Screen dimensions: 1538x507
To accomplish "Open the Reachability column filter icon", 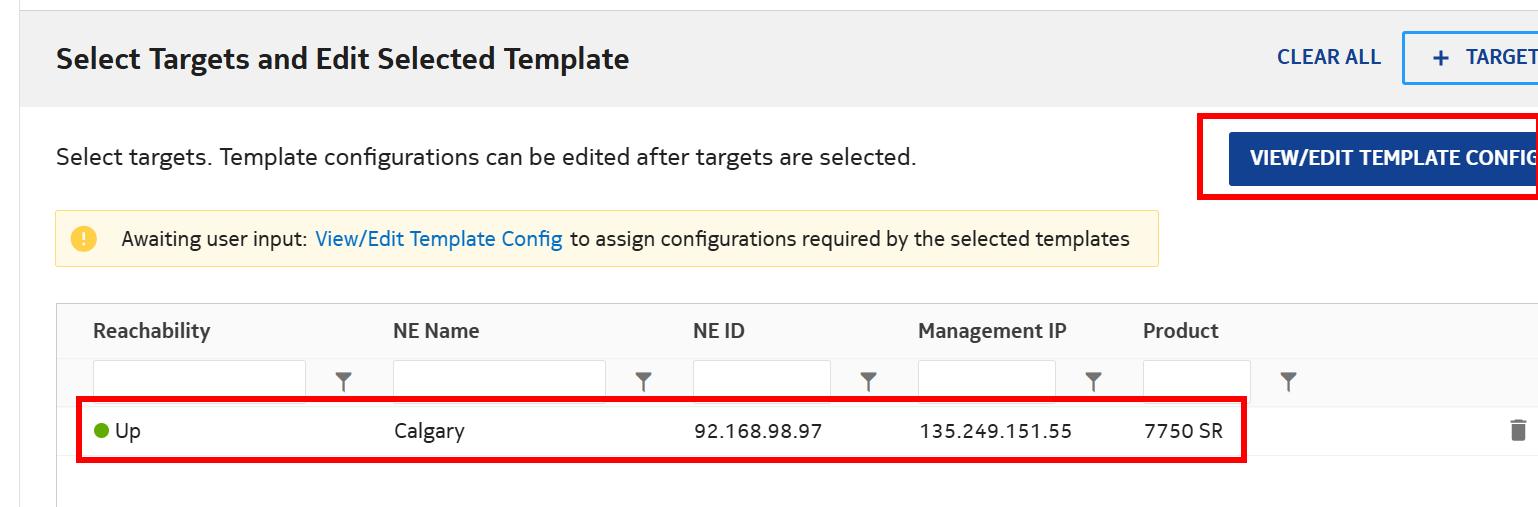I will (x=344, y=381).
